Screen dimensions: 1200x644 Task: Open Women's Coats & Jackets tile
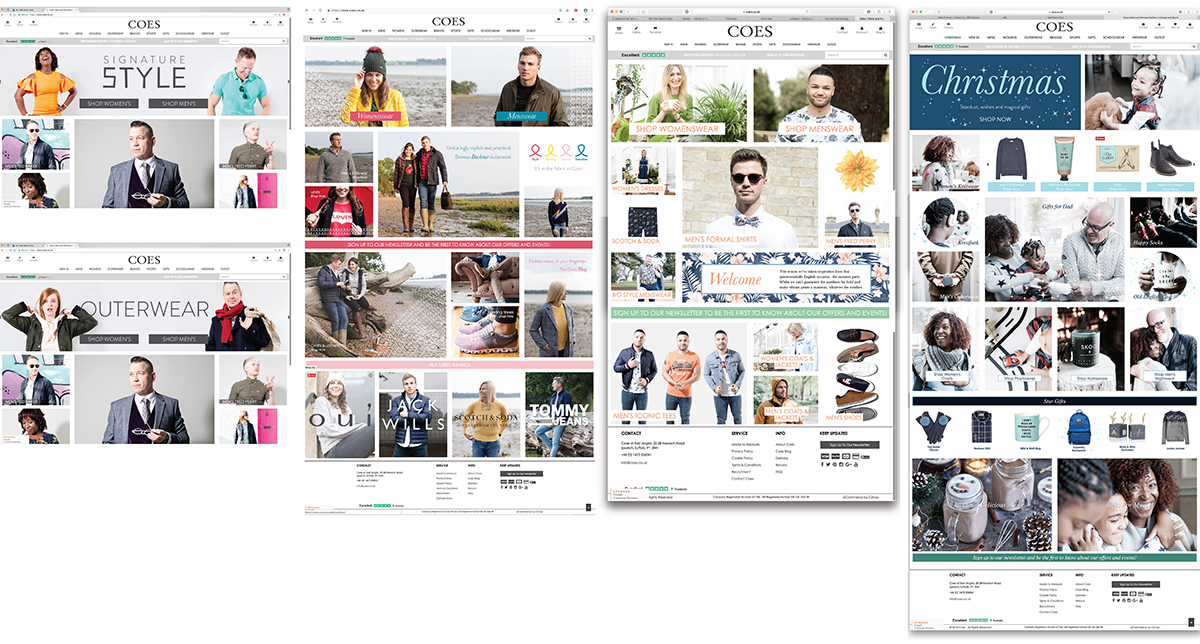[x=785, y=346]
